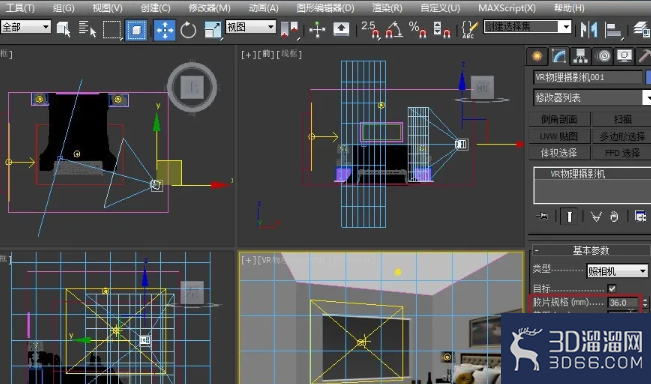Viewport: 651px width, 384px height.
Task: Open the 创建(C) menu
Action: click(x=155, y=8)
